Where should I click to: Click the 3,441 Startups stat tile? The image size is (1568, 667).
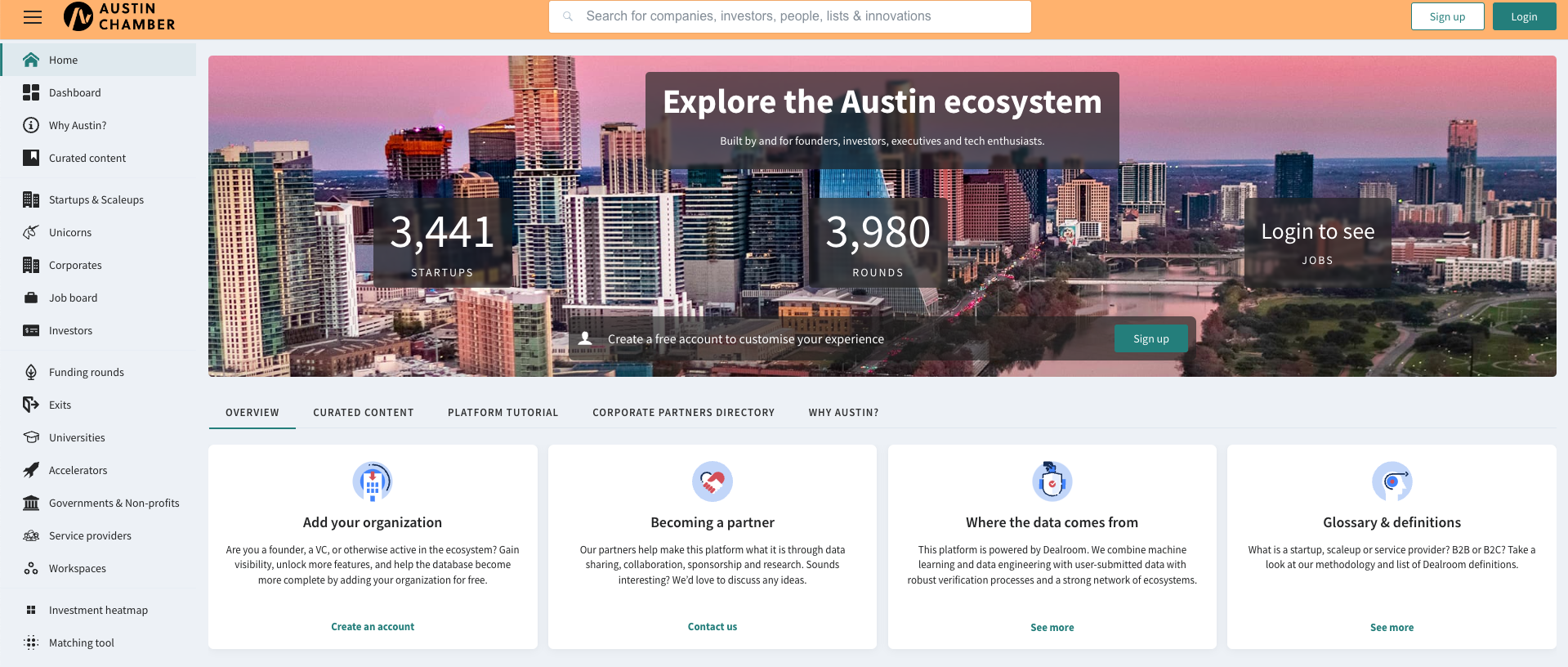tap(442, 243)
